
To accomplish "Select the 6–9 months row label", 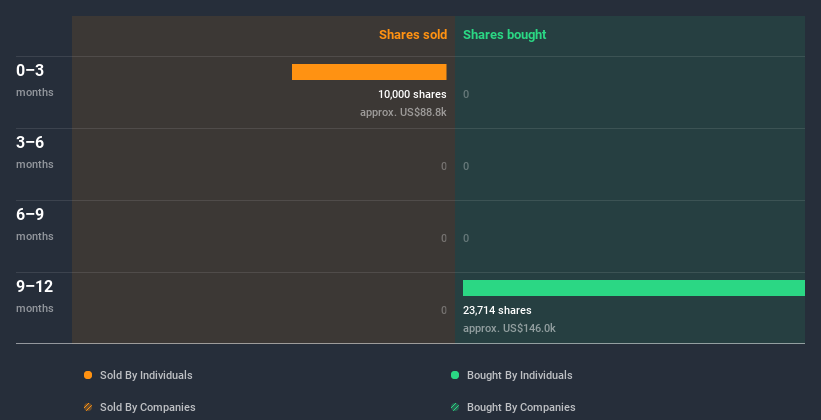I will coord(34,223).
